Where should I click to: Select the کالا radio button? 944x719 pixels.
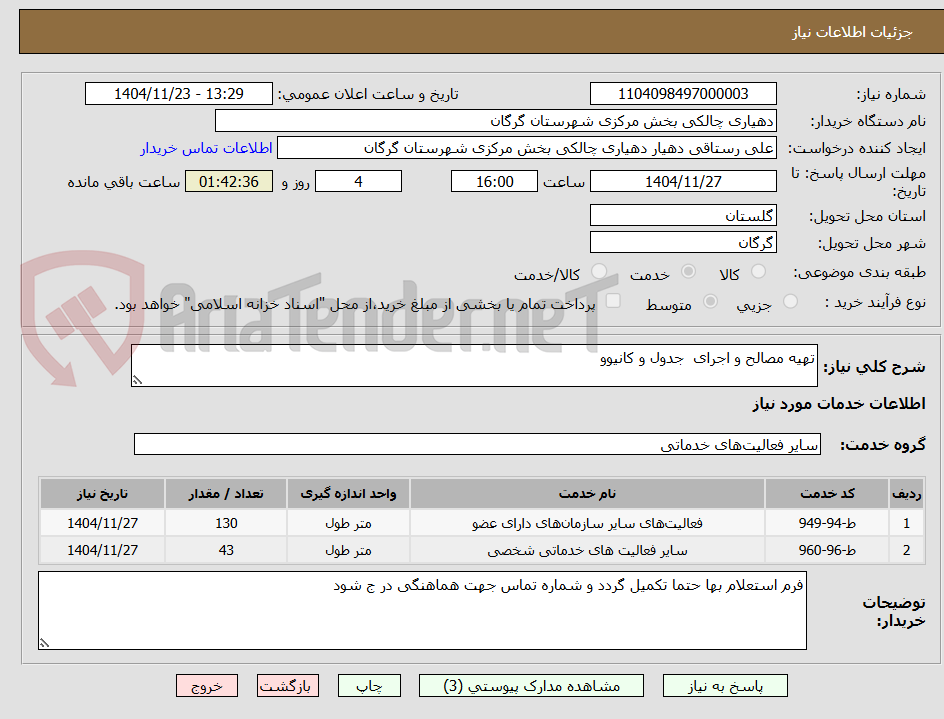click(759, 272)
